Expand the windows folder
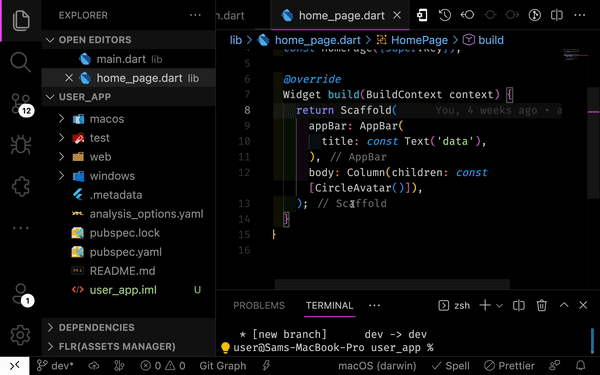This screenshot has width=600, height=375. 62,176
